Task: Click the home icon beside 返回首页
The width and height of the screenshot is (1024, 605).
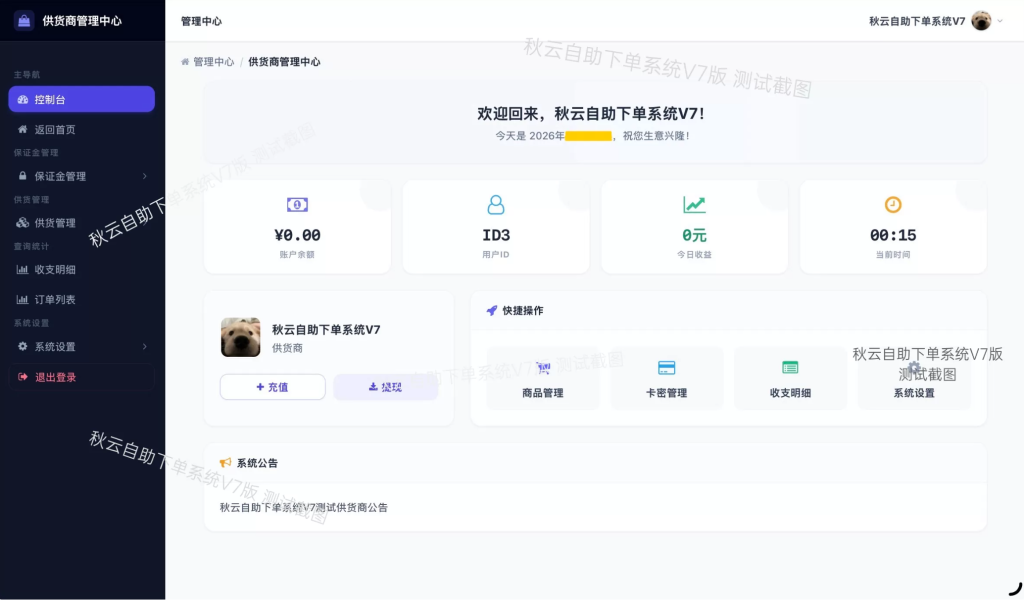Action: click(22, 129)
